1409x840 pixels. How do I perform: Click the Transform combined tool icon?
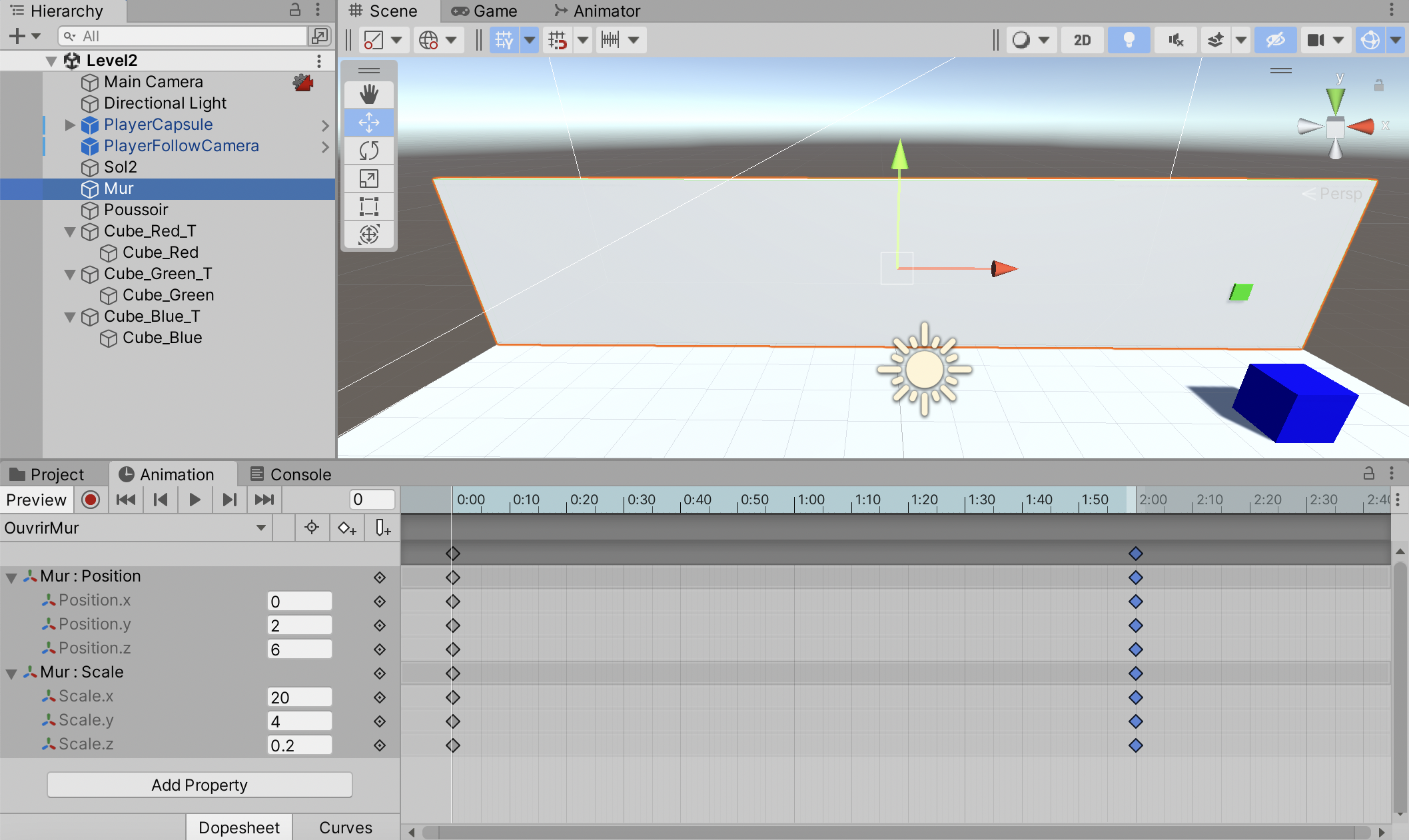point(368,234)
